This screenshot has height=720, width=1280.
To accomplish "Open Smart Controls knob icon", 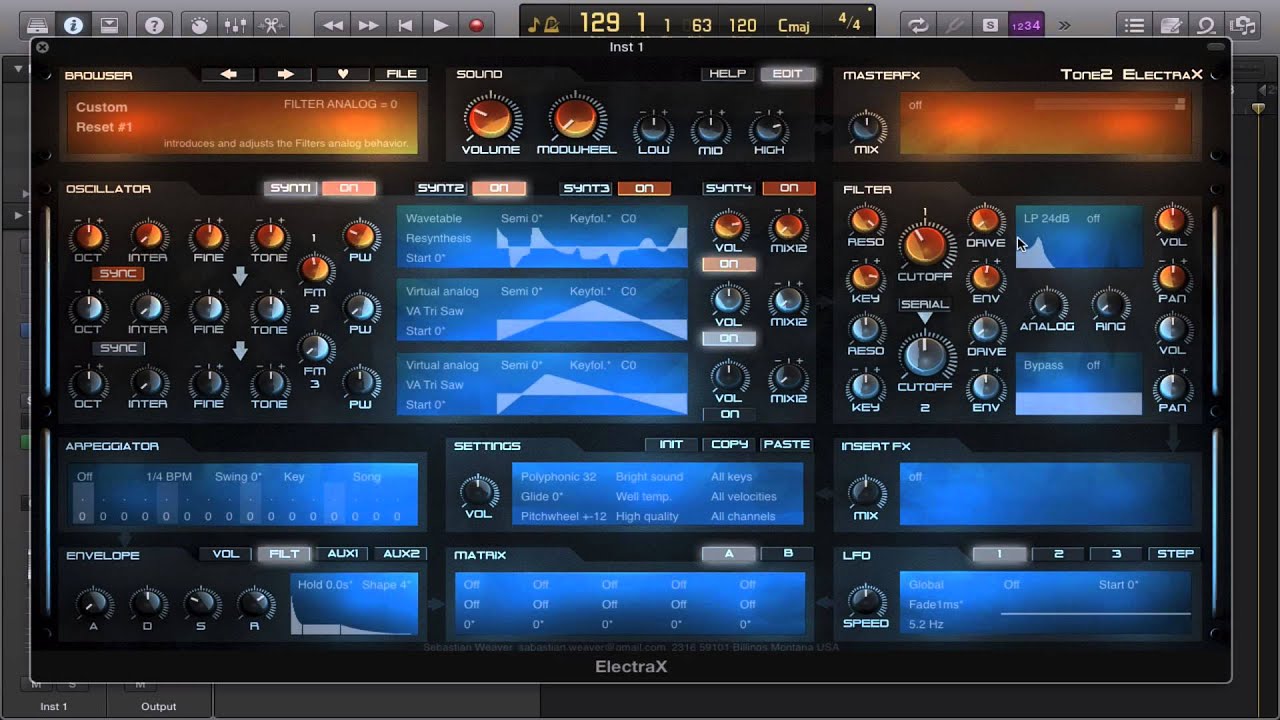I will coord(199,25).
